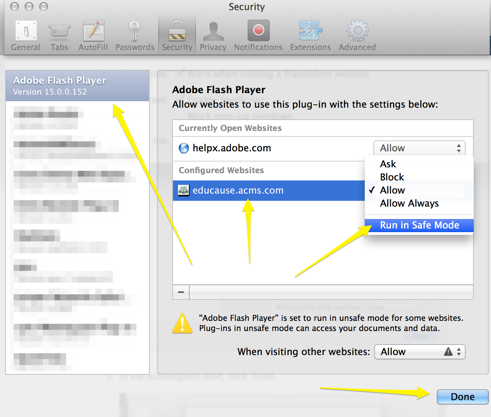Click the Configured Websites header
This screenshot has height=417, width=491.
coord(221,170)
